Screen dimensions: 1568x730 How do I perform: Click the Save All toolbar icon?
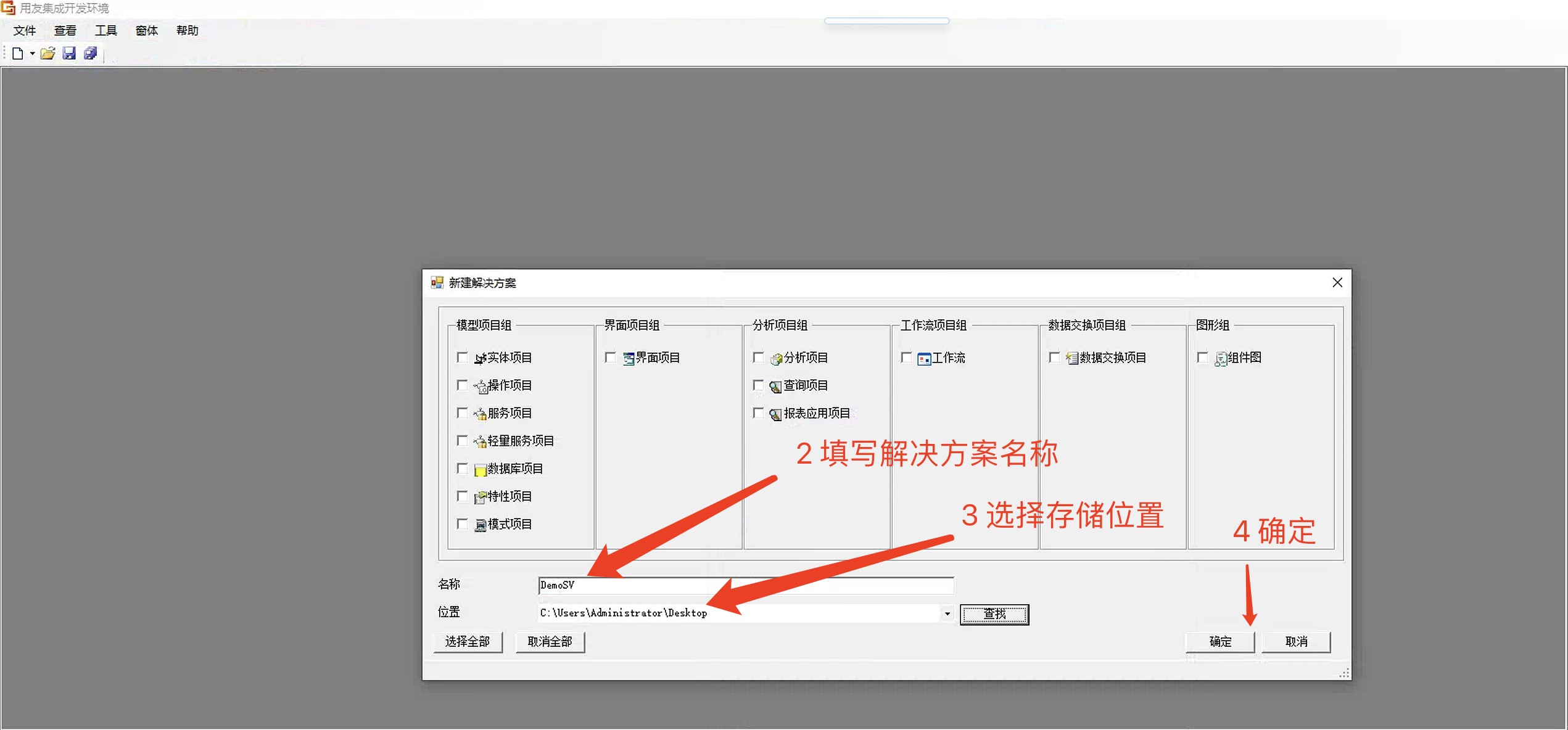91,54
